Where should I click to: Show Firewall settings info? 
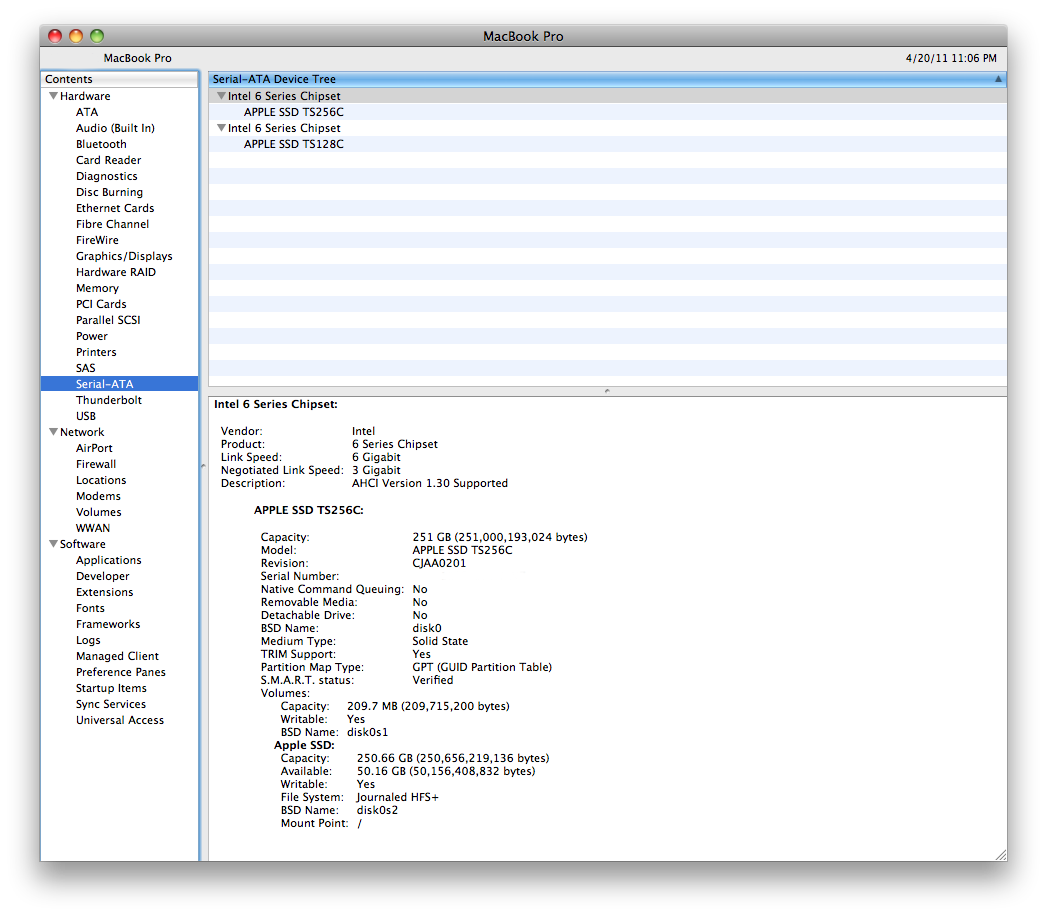[x=95, y=464]
